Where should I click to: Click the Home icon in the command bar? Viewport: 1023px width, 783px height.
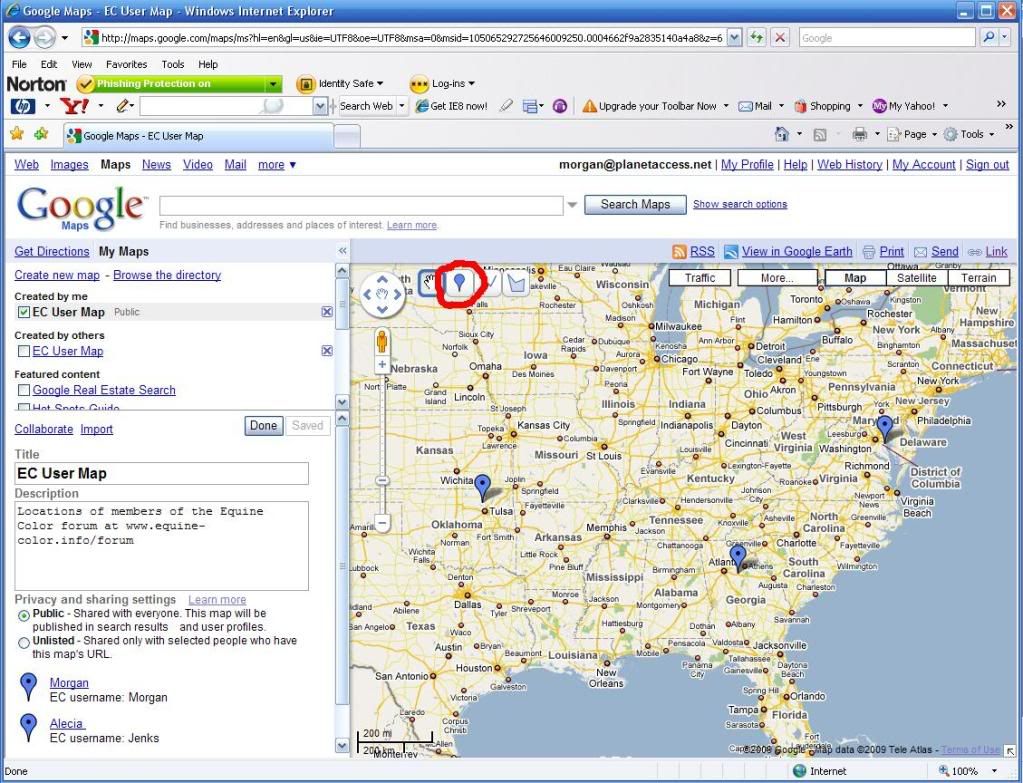(782, 134)
